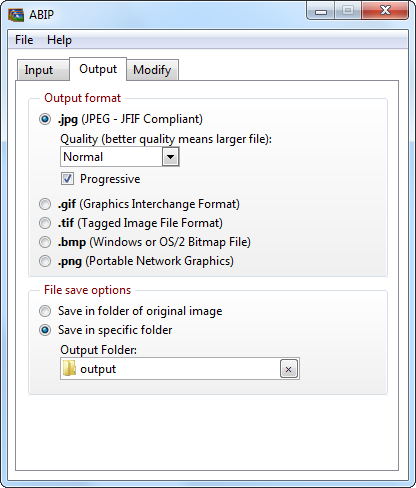Open the Help menu
Viewport: 416px width, 488px height.
click(x=59, y=40)
